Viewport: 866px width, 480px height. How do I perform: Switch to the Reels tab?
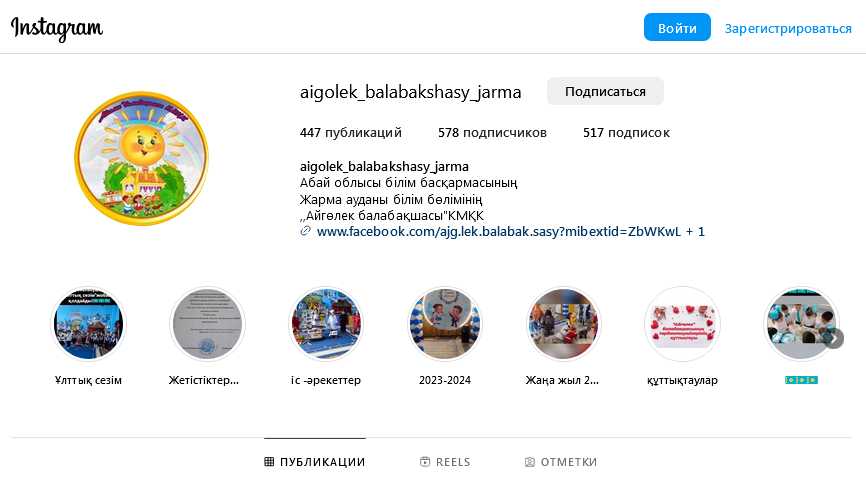tap(445, 462)
